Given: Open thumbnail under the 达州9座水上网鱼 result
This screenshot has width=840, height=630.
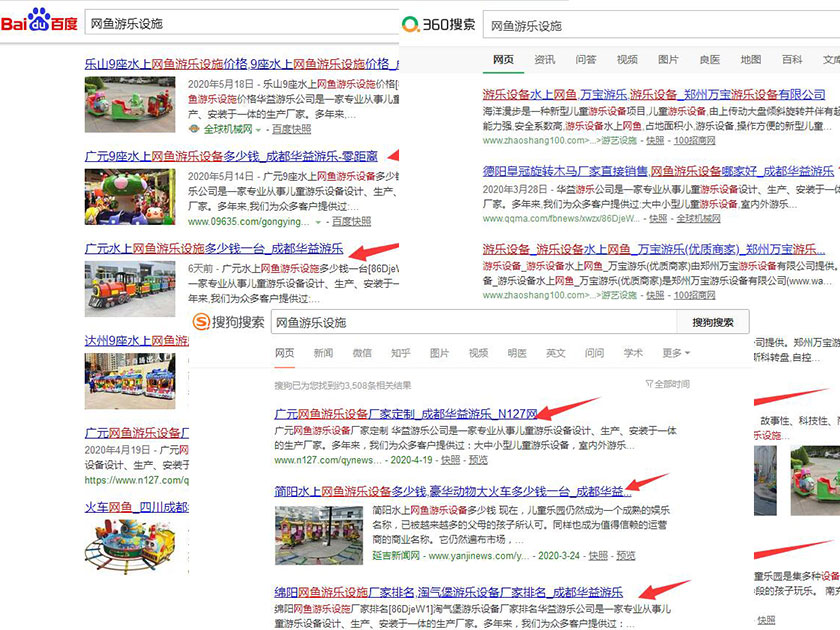Looking at the screenshot, I should [130, 381].
